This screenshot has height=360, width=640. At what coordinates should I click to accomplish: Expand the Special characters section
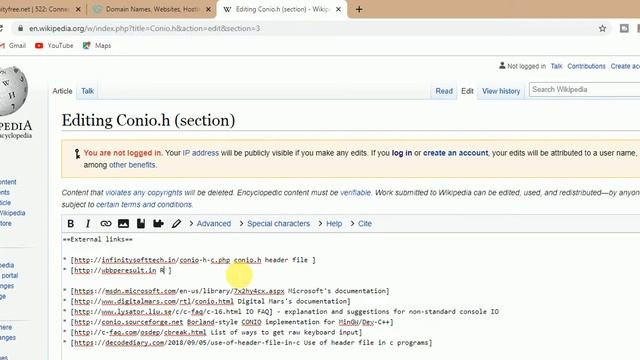click(x=274, y=224)
